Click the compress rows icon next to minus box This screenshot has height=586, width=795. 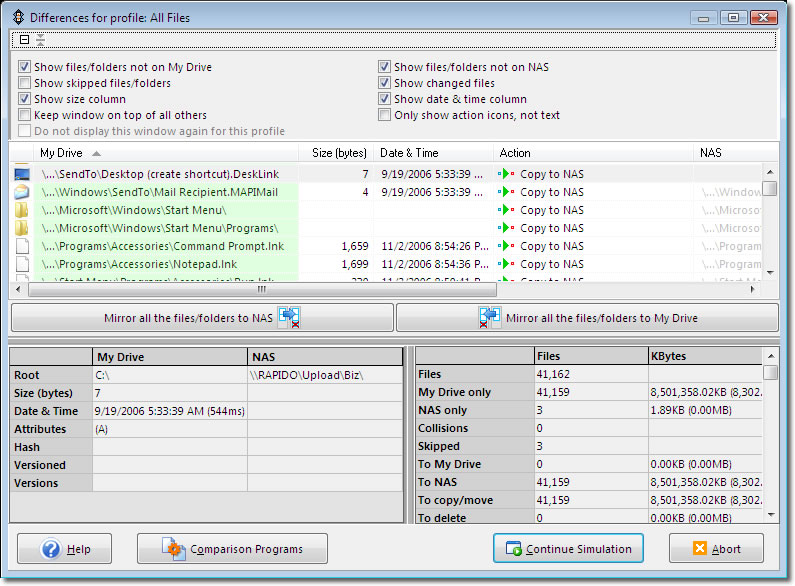[41, 40]
